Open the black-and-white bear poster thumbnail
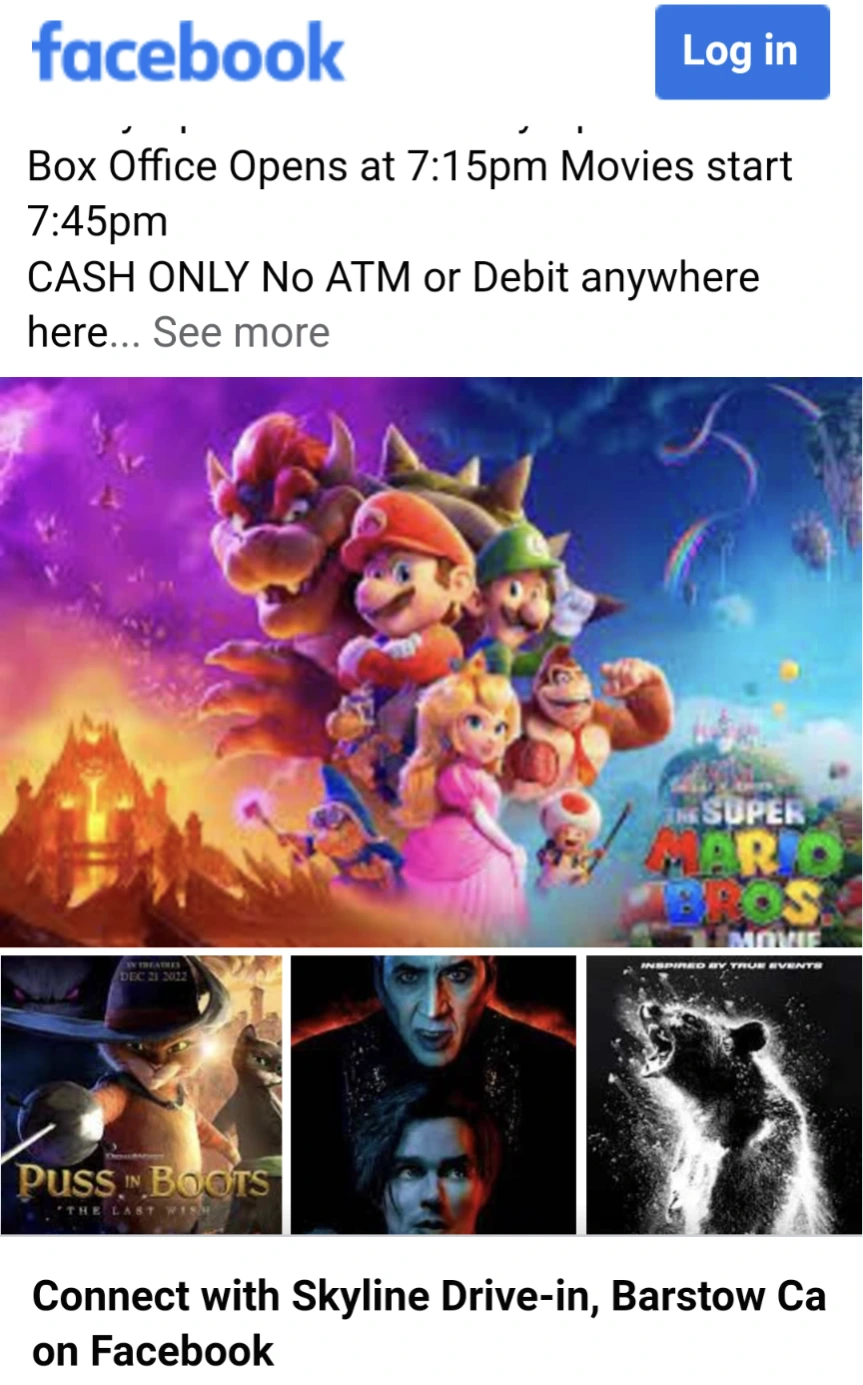The height and width of the screenshot is (1385, 863). (724, 1094)
